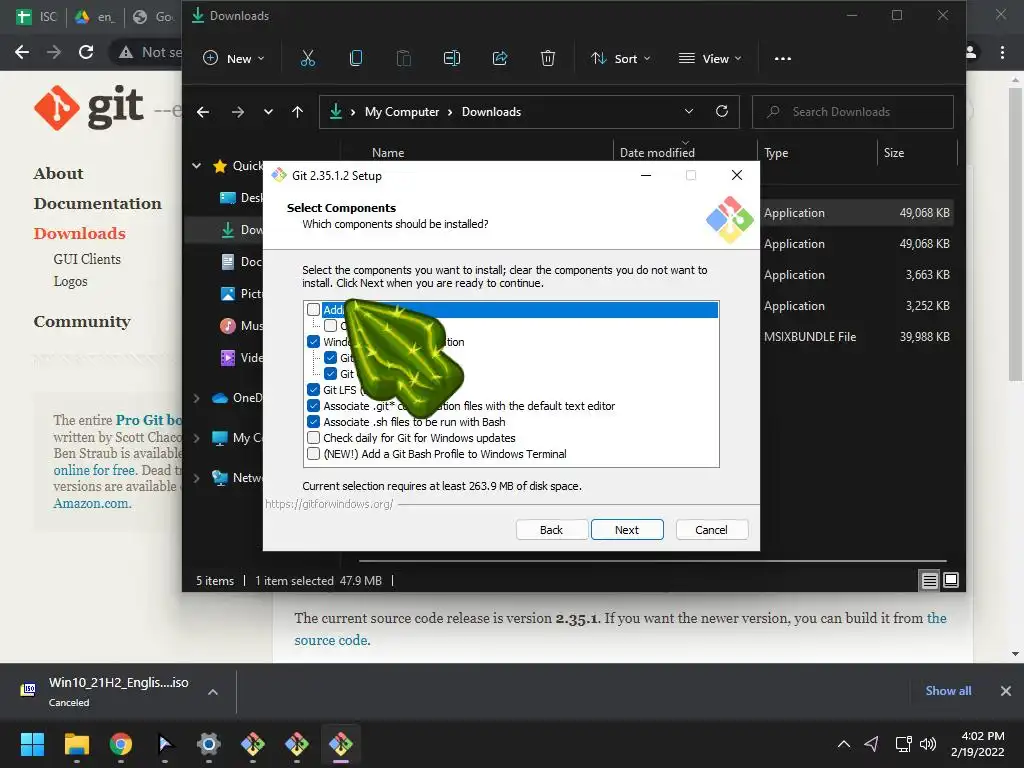1024x768 pixels.
Task: Click Downloads in the address breadcrumb
Action: pyautogui.click(x=491, y=112)
